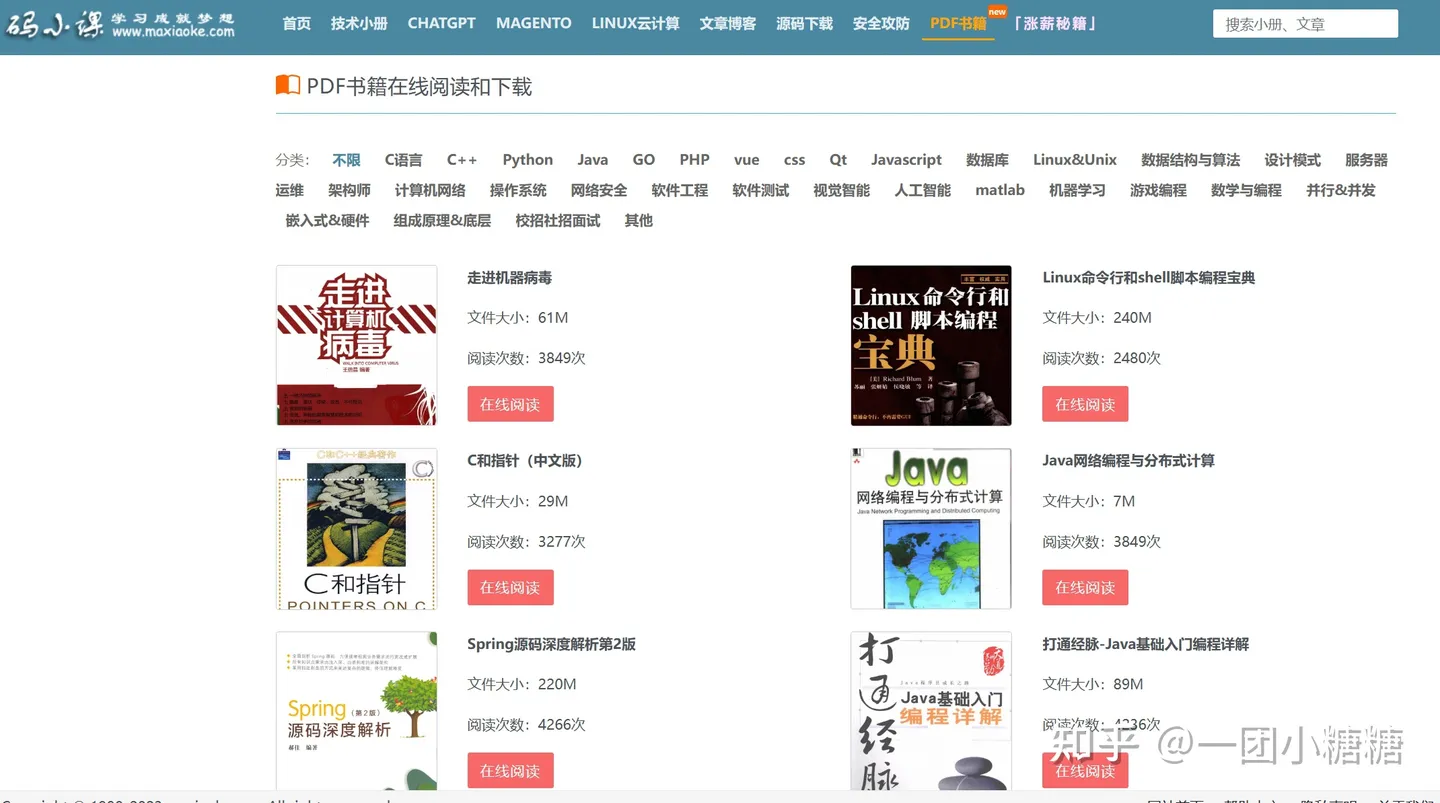The height and width of the screenshot is (803, 1440).
Task: Filter by 网络安全 category
Action: coord(599,190)
